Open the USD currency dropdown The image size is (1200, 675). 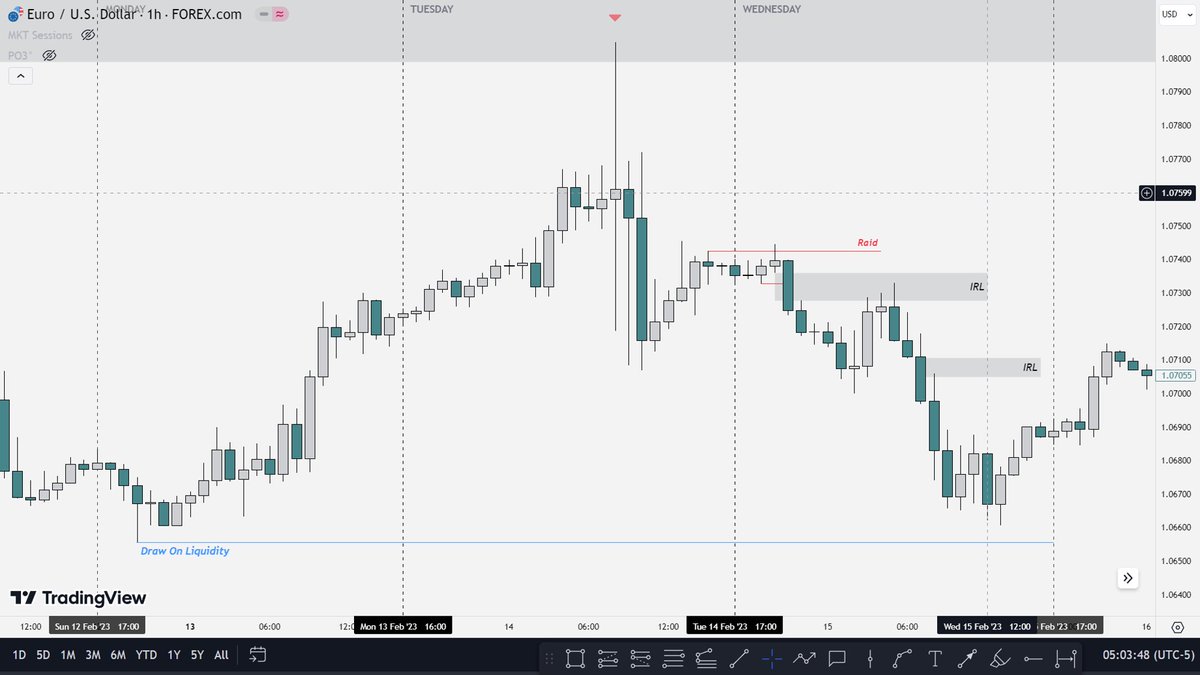[1176, 14]
